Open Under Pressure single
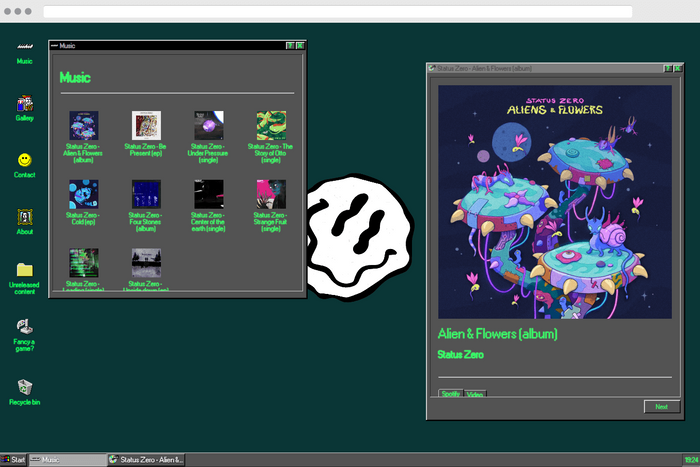 [x=209, y=125]
